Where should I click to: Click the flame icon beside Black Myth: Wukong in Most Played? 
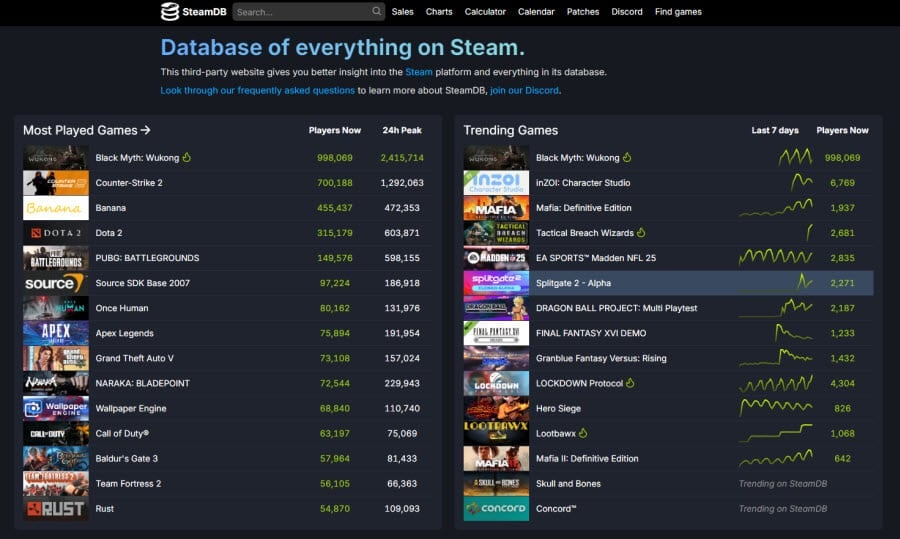(187, 157)
